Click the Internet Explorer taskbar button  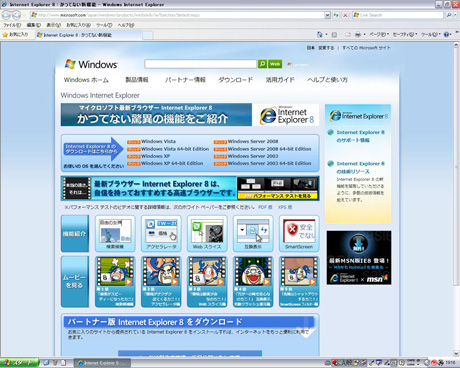coord(102,363)
